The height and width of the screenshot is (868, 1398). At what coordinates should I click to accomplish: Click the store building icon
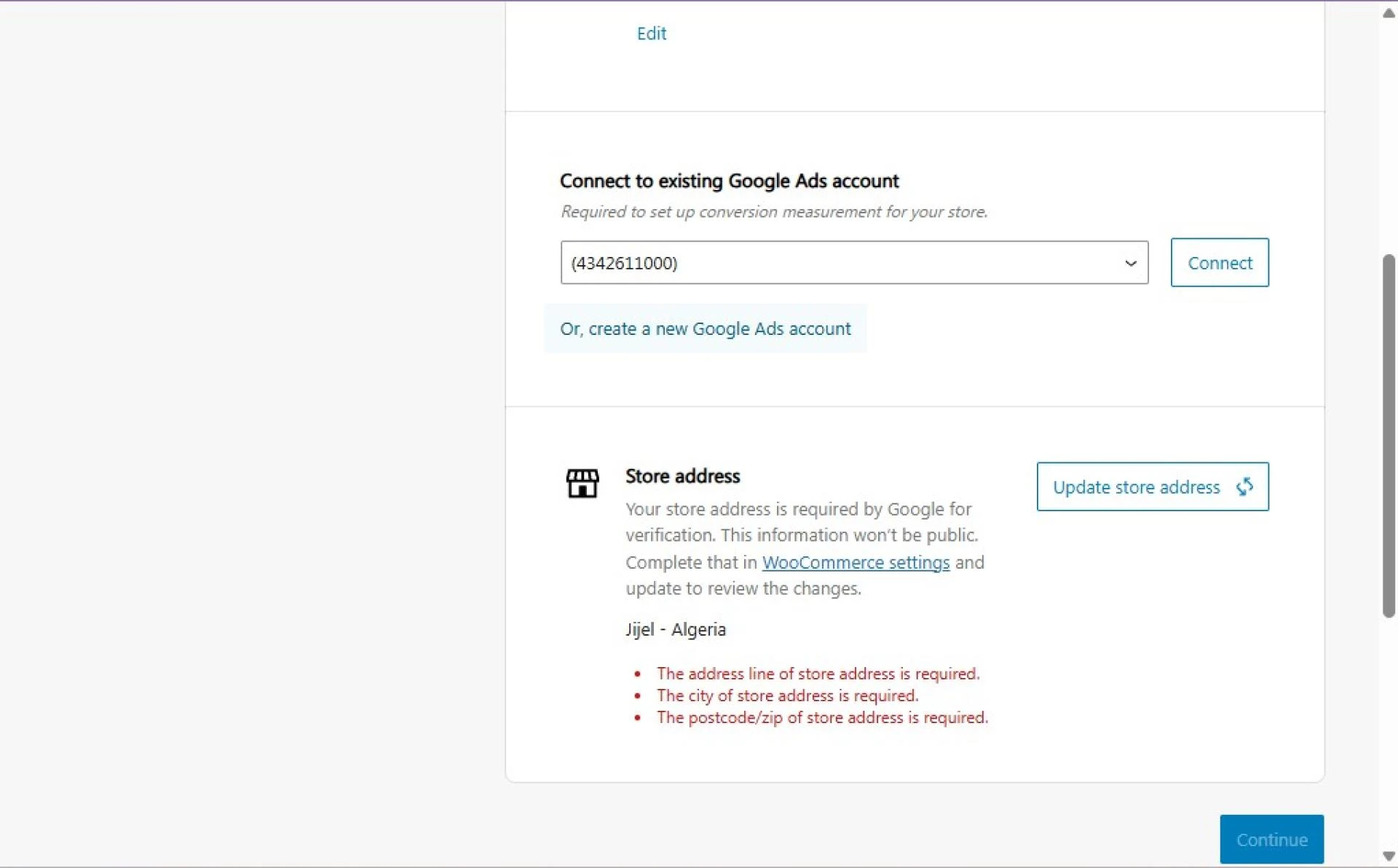(x=582, y=484)
